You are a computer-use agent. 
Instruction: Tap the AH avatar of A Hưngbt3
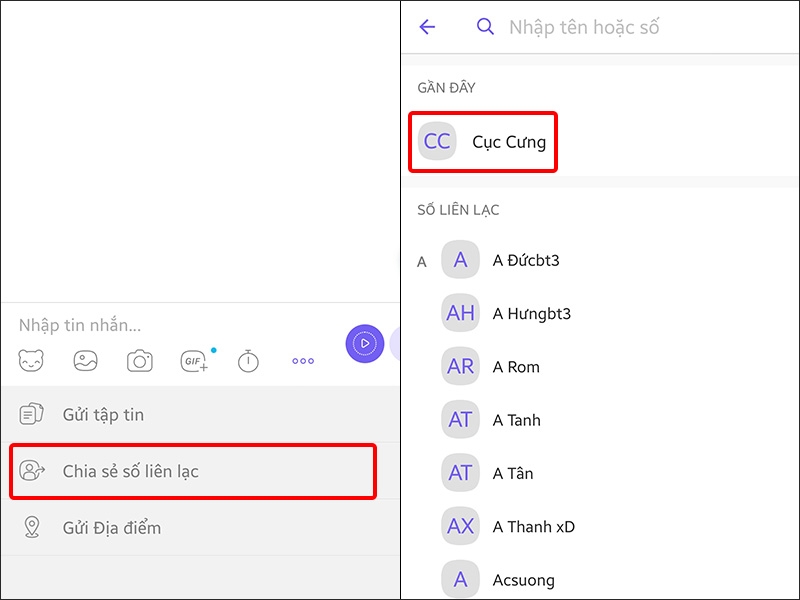tap(460, 313)
